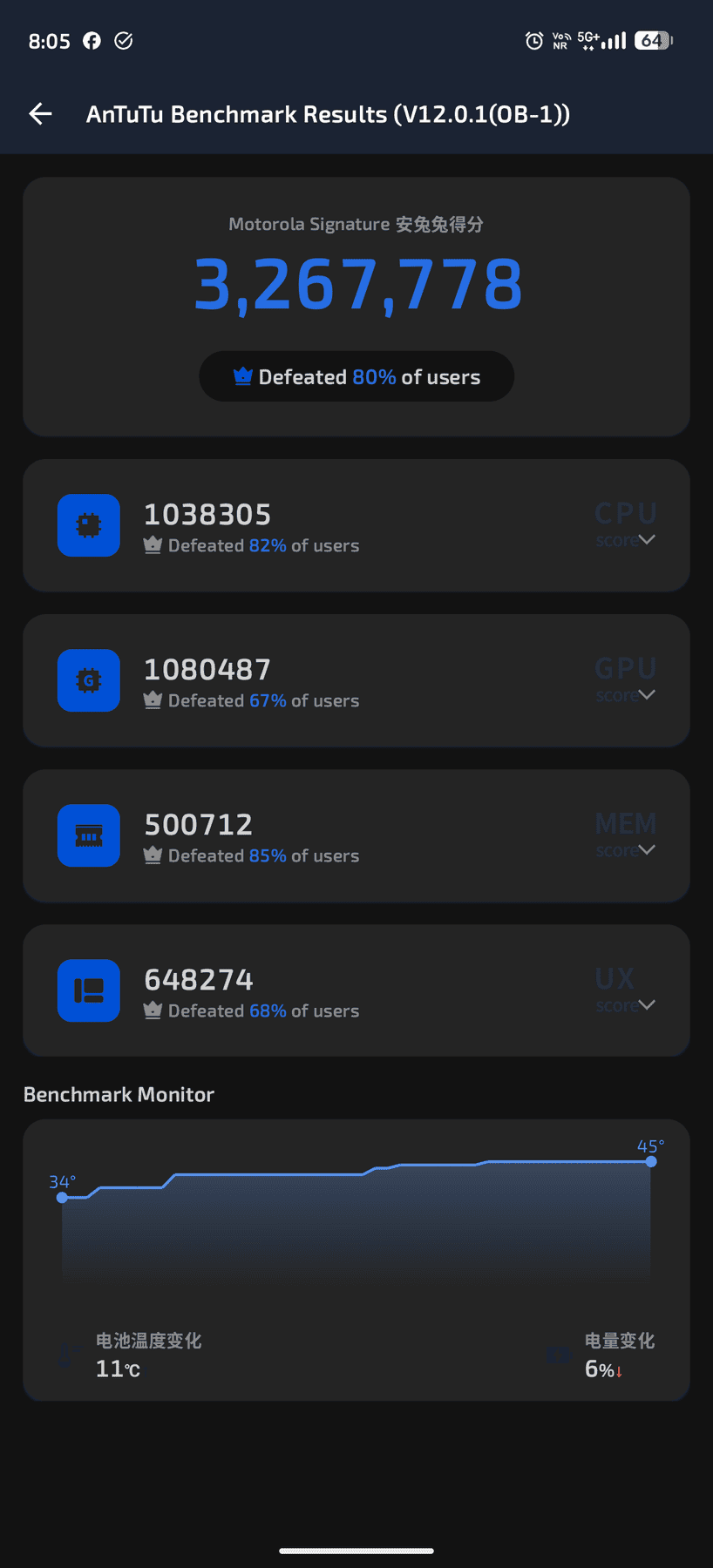Expand the CPU score details
The height and width of the screenshot is (1568, 713).
[x=647, y=540]
